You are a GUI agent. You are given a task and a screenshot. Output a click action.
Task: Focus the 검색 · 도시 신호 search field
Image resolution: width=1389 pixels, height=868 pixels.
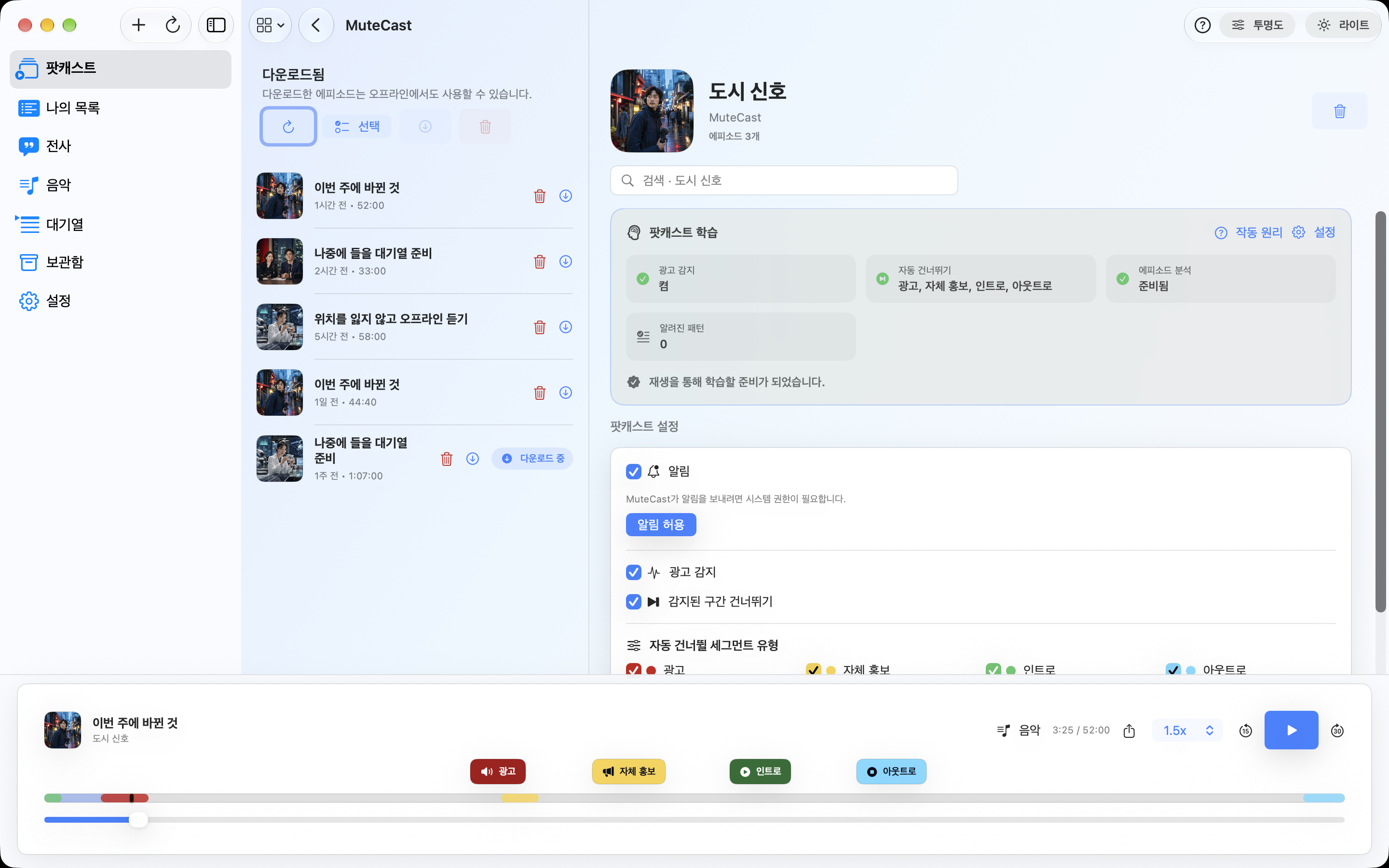pos(784,180)
